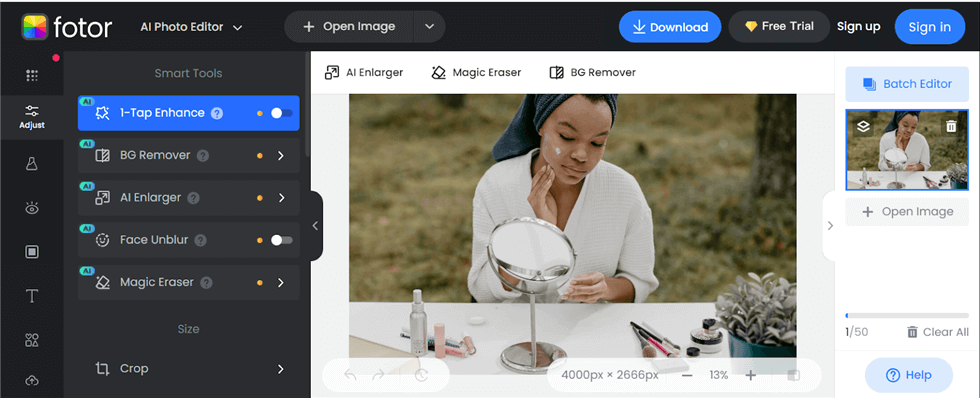The width and height of the screenshot is (980, 398).
Task: Expand the Magic Eraser panel chevron
Action: pos(281,282)
